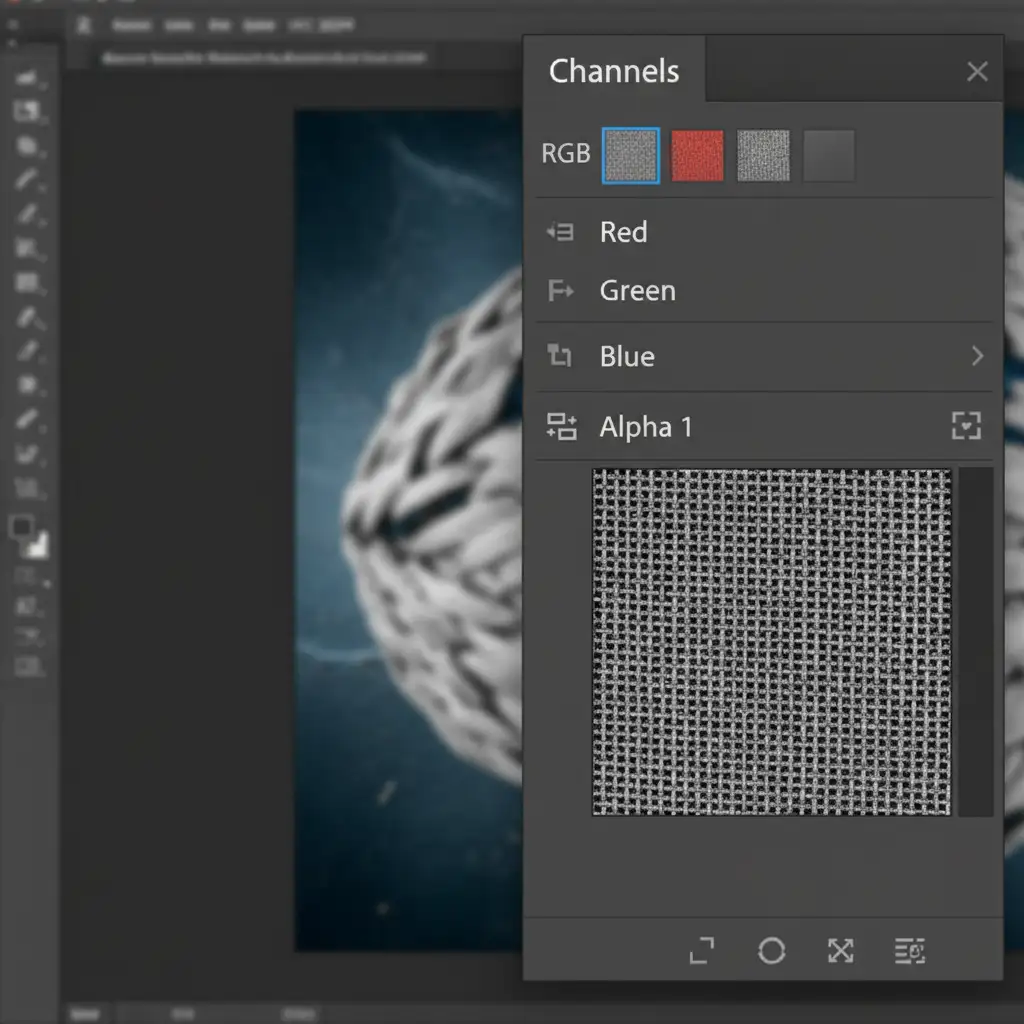Switch to the Channels tab
The height and width of the screenshot is (1024, 1024).
pyautogui.click(x=614, y=71)
